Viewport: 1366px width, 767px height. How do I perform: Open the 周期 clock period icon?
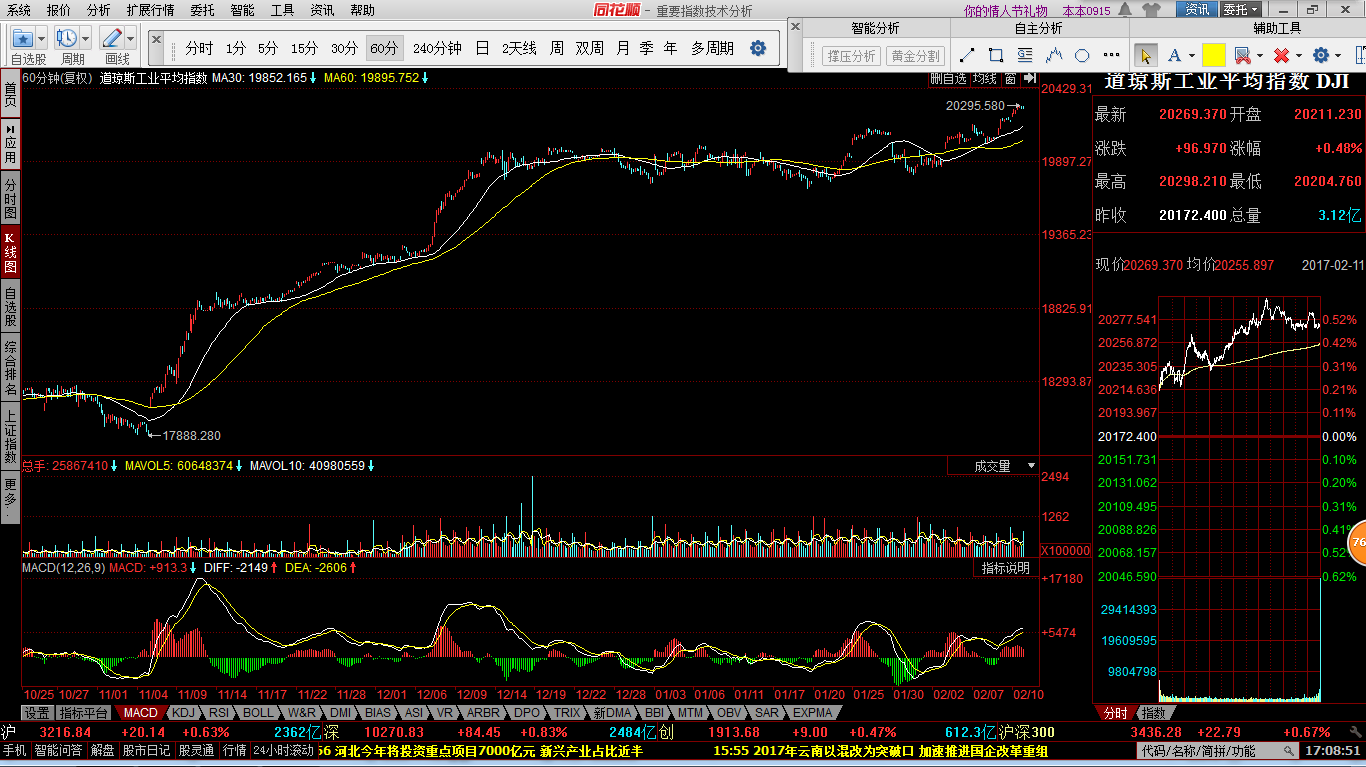click(67, 39)
